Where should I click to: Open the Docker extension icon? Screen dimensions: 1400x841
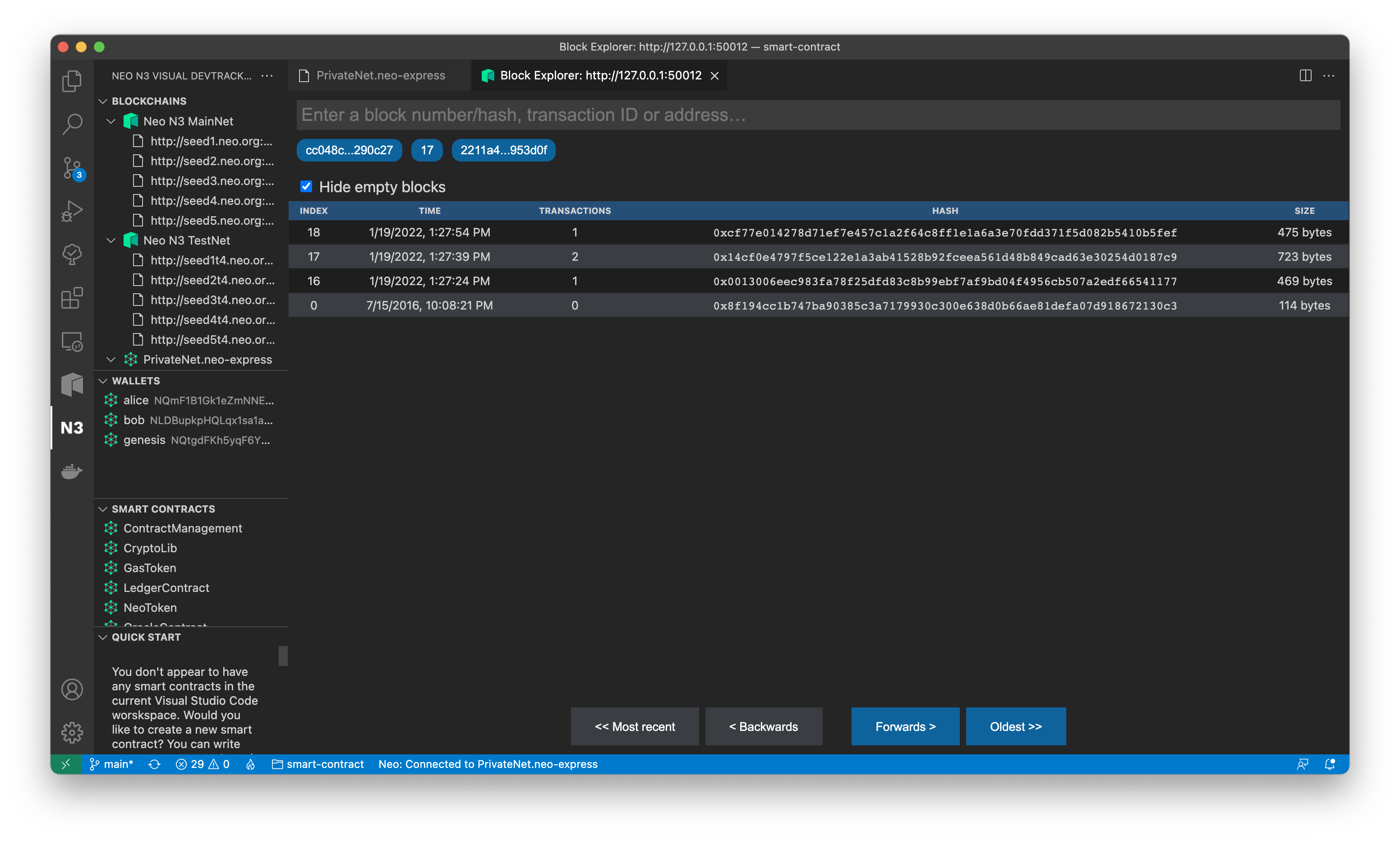pyautogui.click(x=72, y=471)
